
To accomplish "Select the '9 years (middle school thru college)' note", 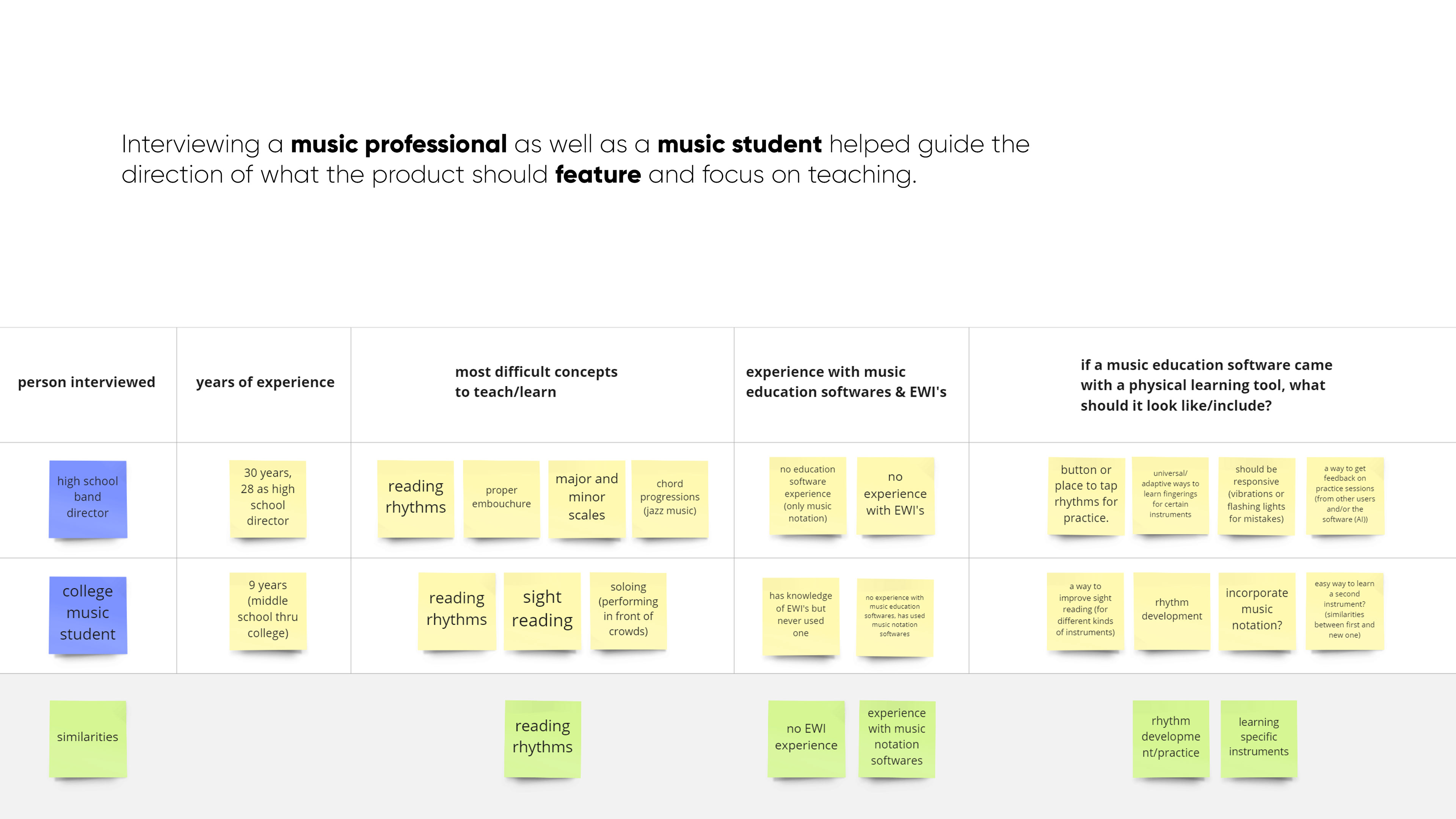I will point(267,610).
